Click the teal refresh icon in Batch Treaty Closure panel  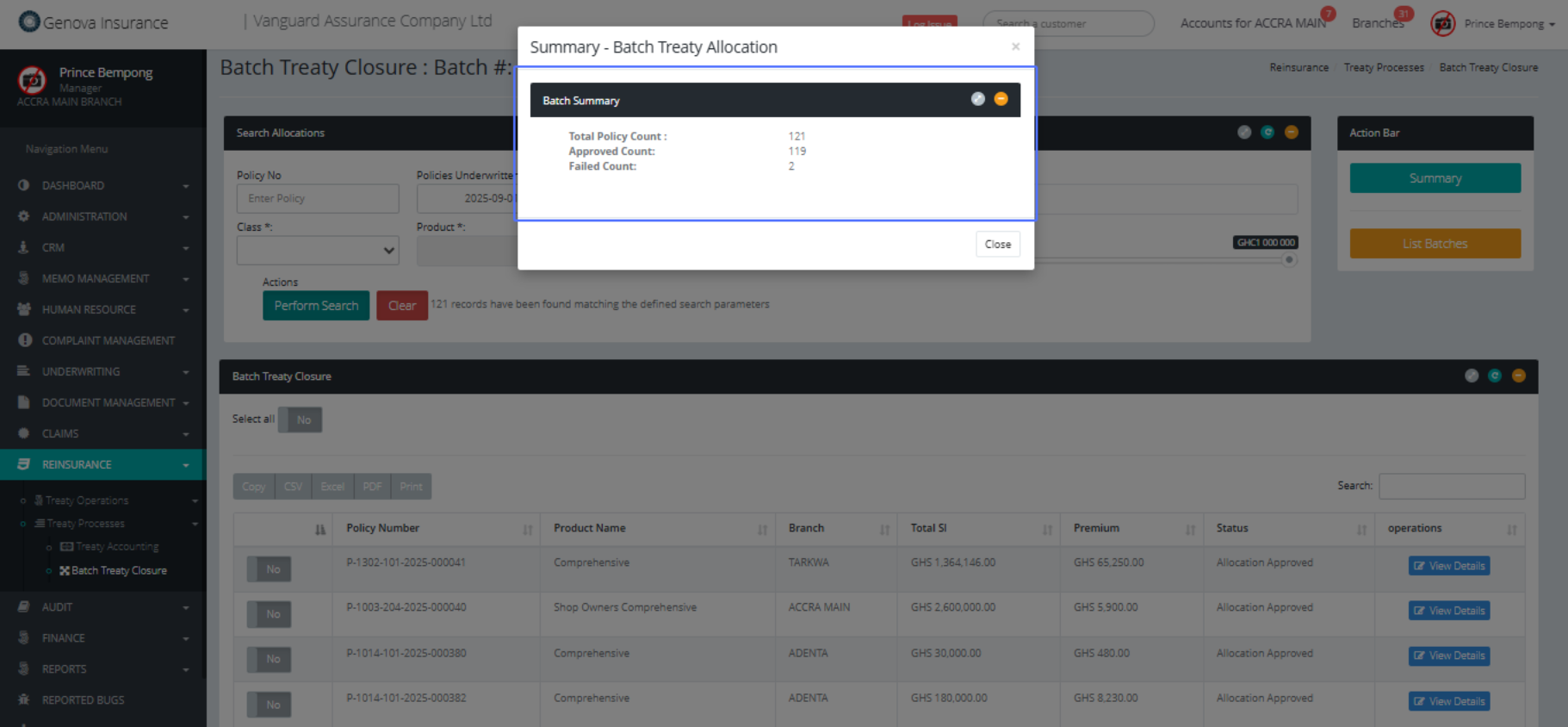pos(1495,376)
